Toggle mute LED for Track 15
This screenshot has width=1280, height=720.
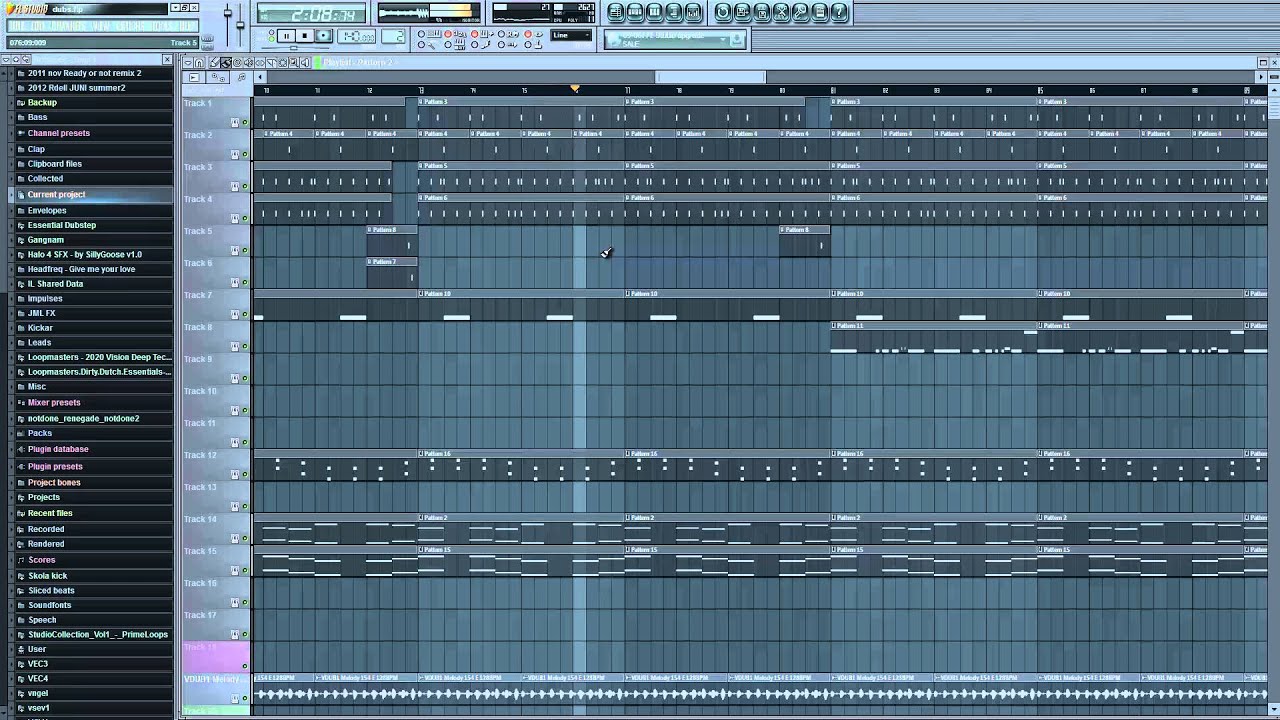click(x=245, y=570)
